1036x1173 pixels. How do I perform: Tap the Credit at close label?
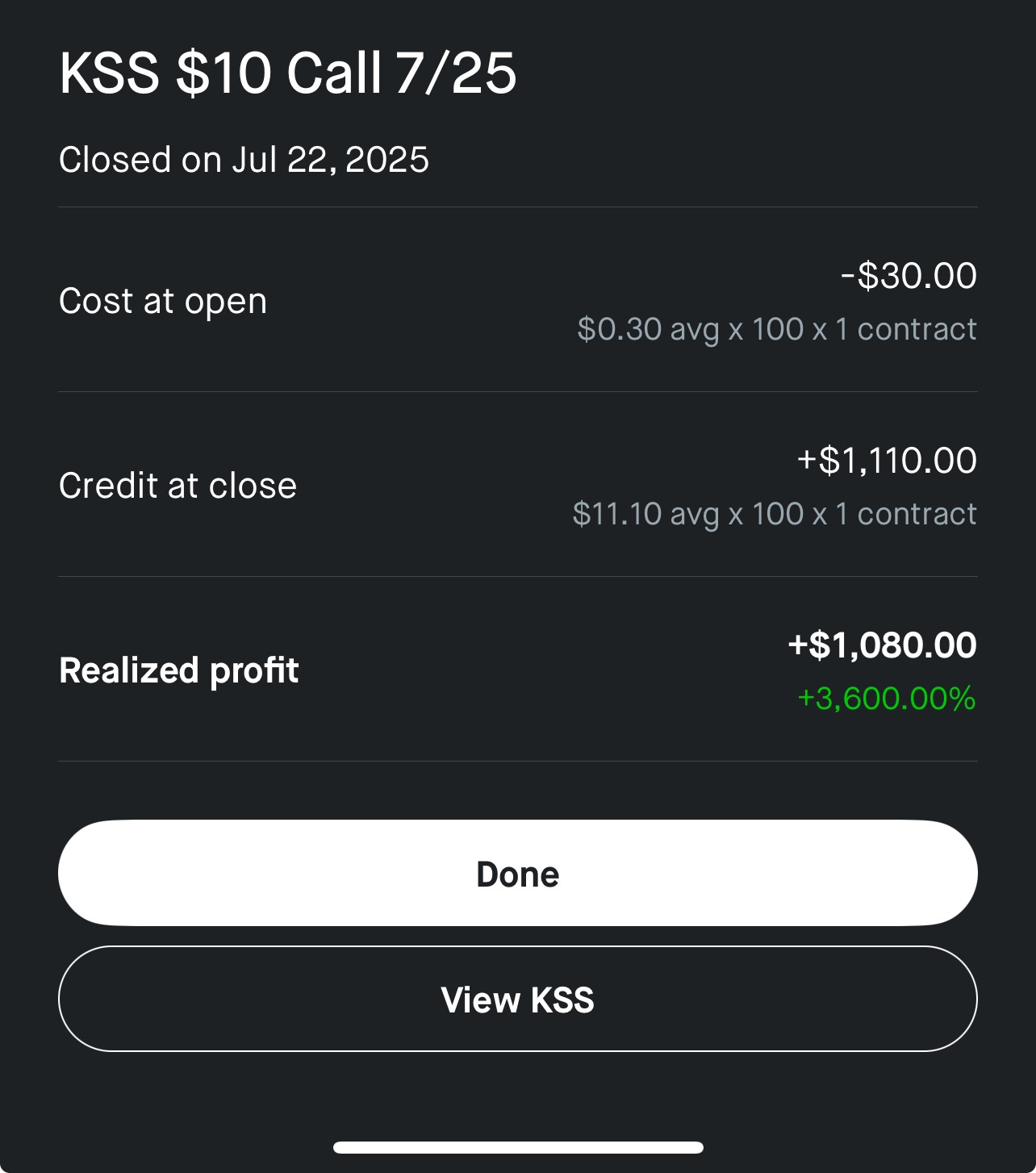pos(178,486)
